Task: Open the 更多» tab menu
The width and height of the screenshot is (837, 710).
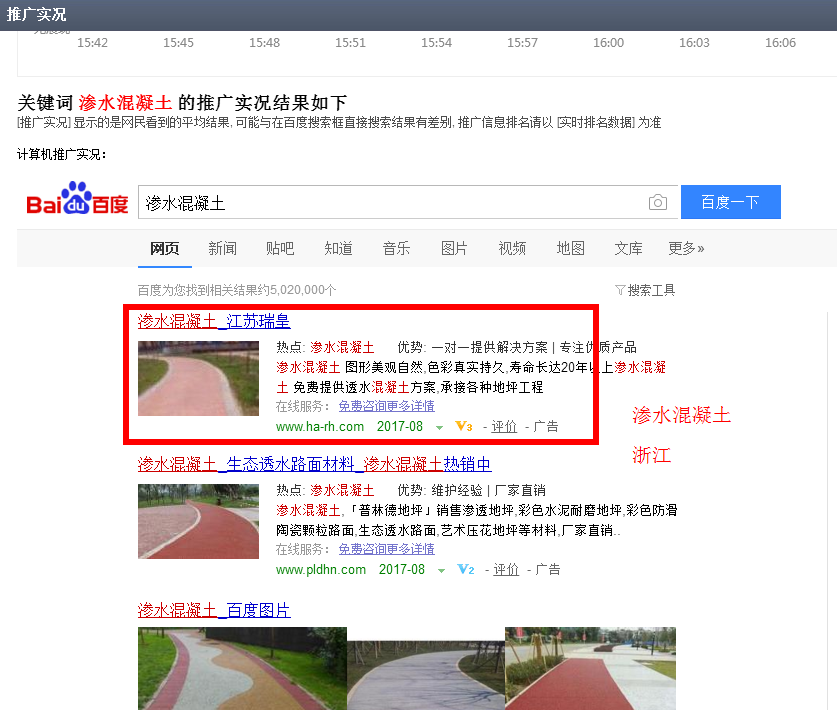Action: point(686,248)
